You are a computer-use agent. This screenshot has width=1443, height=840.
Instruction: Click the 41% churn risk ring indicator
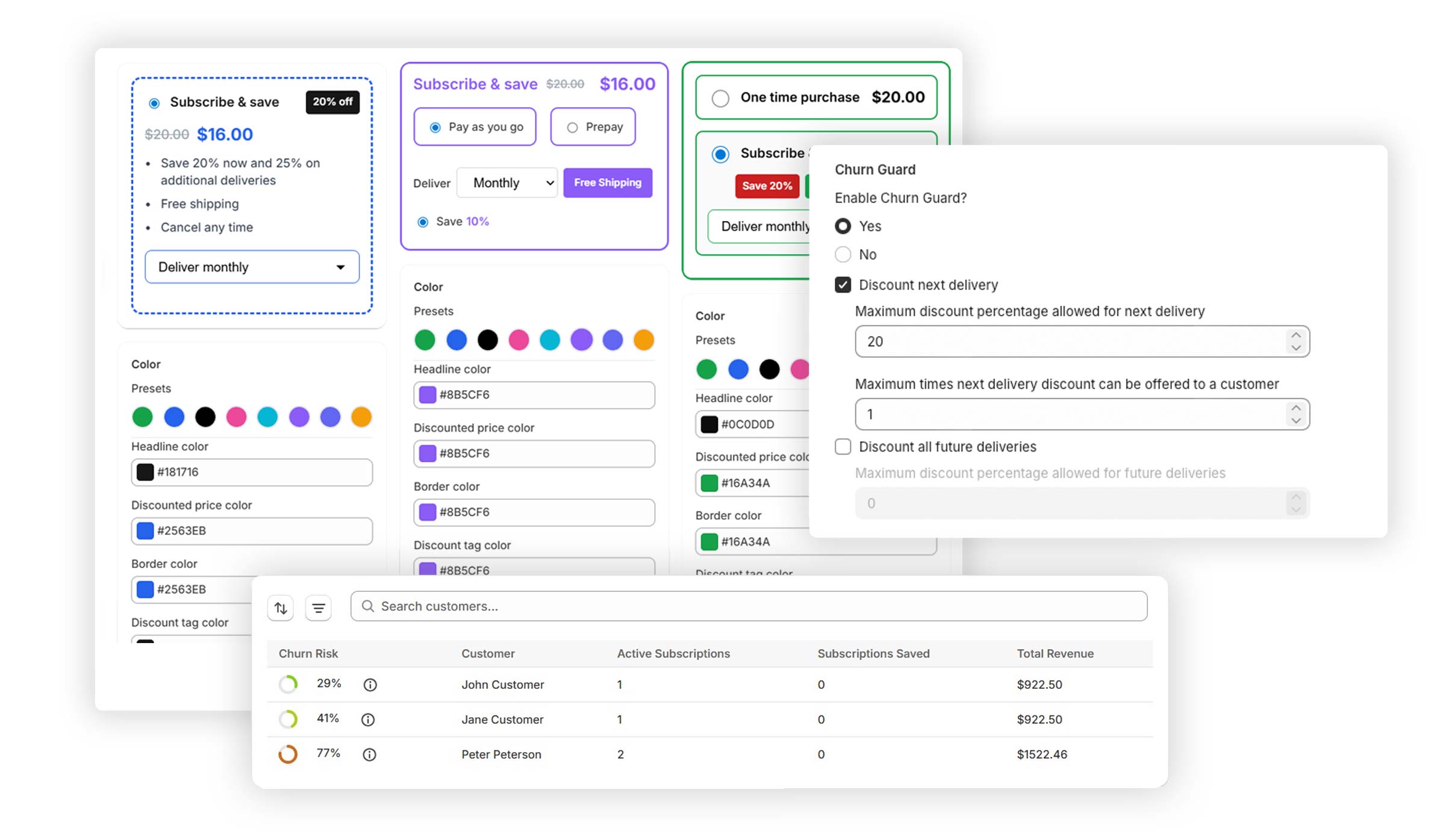click(x=288, y=719)
